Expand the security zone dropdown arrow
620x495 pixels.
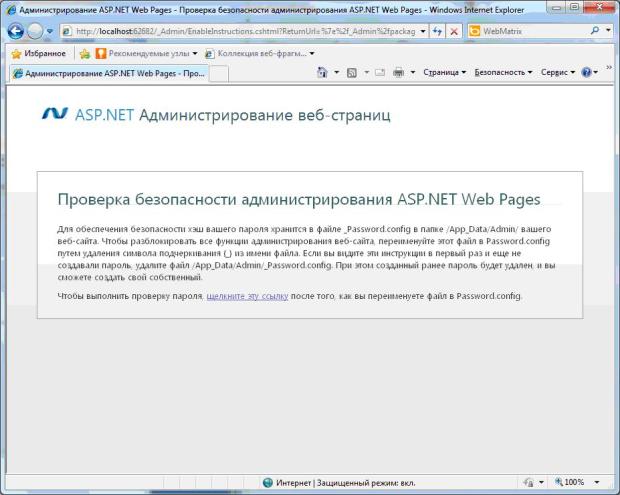pyautogui.click(x=541, y=482)
